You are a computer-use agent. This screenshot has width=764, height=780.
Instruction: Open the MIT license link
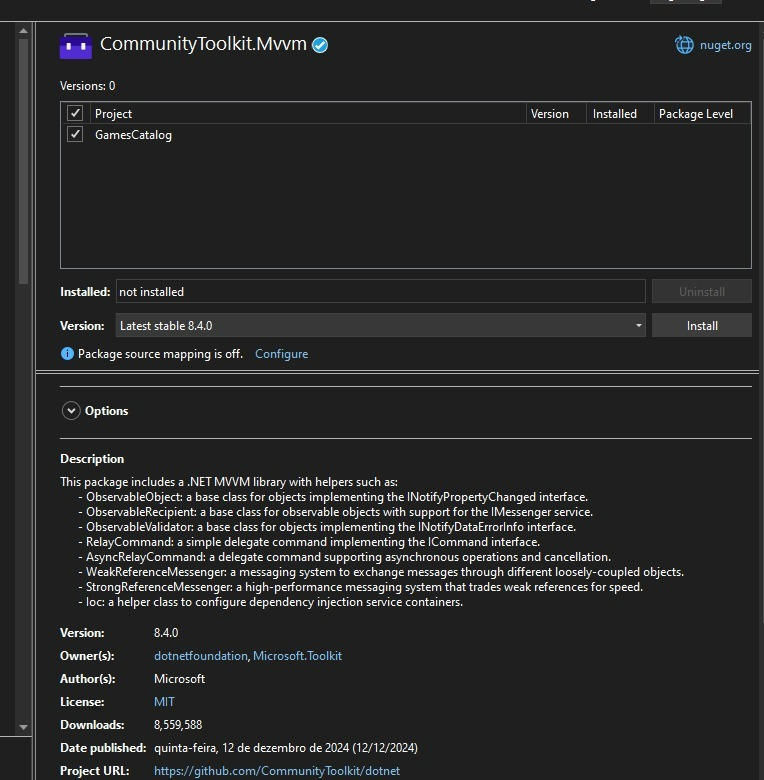point(164,702)
